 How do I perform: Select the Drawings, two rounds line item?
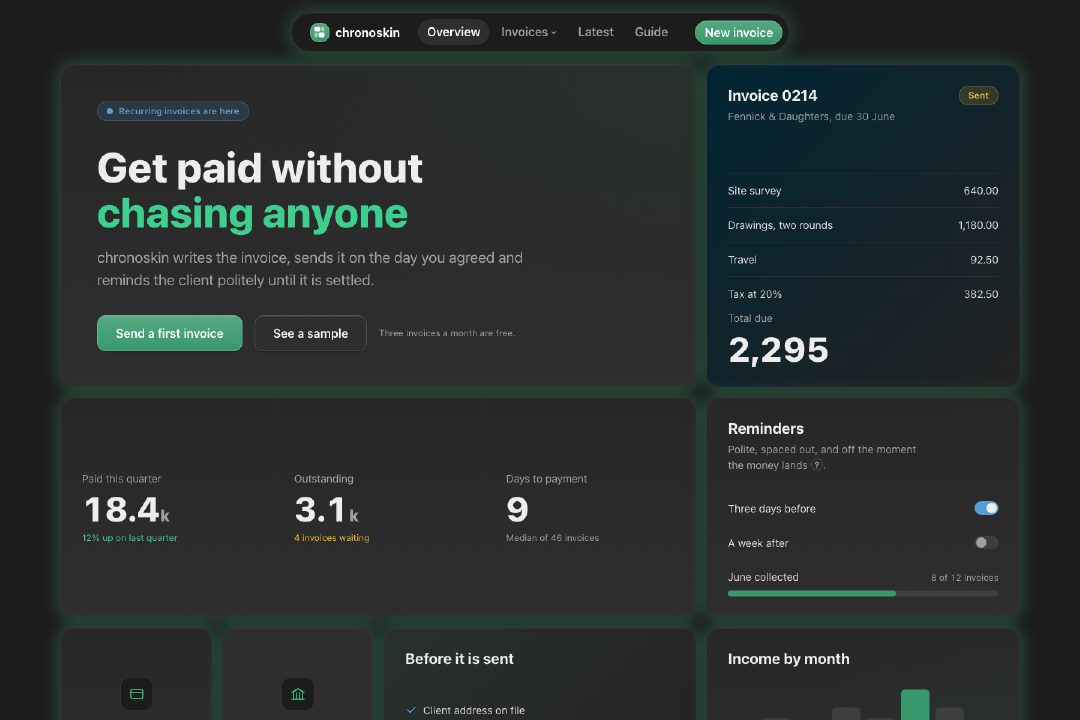tap(863, 225)
